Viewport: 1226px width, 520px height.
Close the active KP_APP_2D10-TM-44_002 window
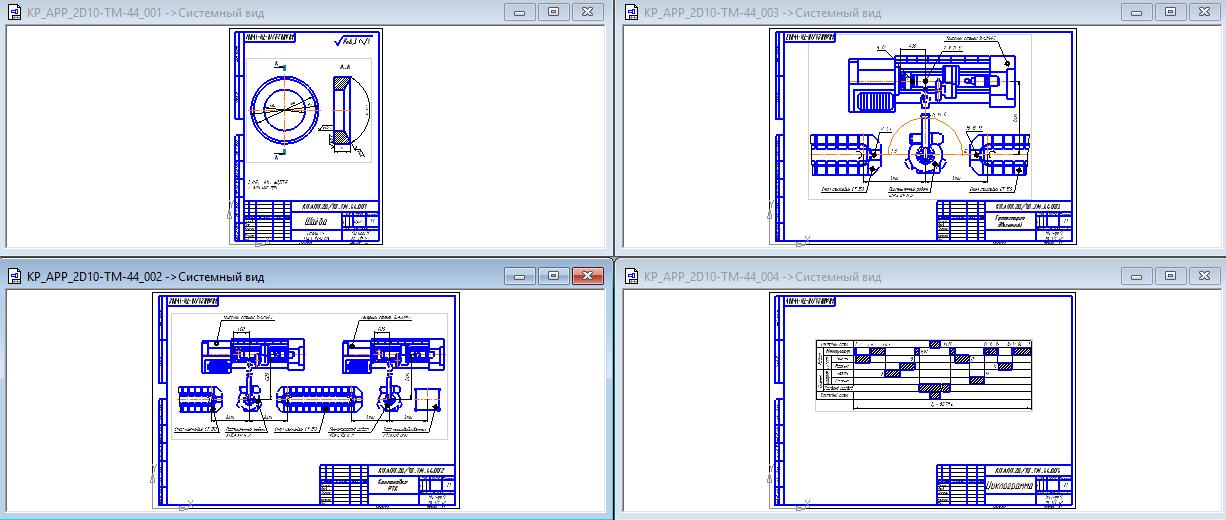click(587, 275)
